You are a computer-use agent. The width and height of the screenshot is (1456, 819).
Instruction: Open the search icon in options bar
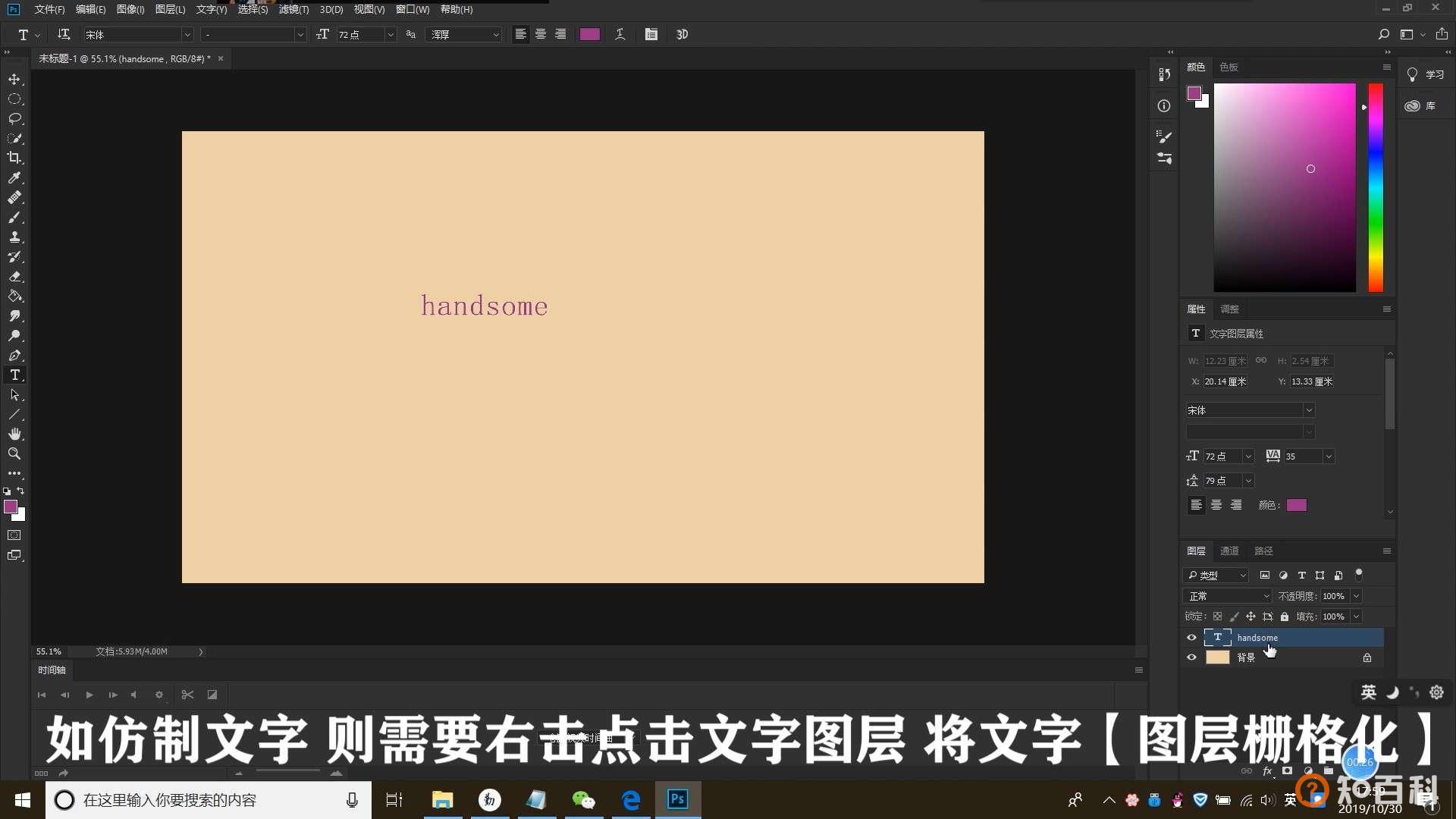(1383, 34)
